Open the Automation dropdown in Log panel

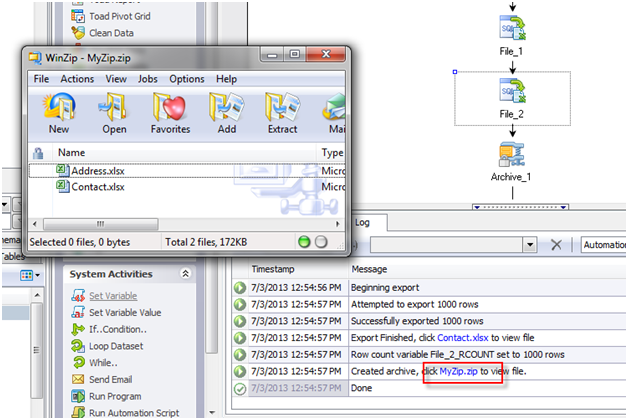tap(604, 244)
